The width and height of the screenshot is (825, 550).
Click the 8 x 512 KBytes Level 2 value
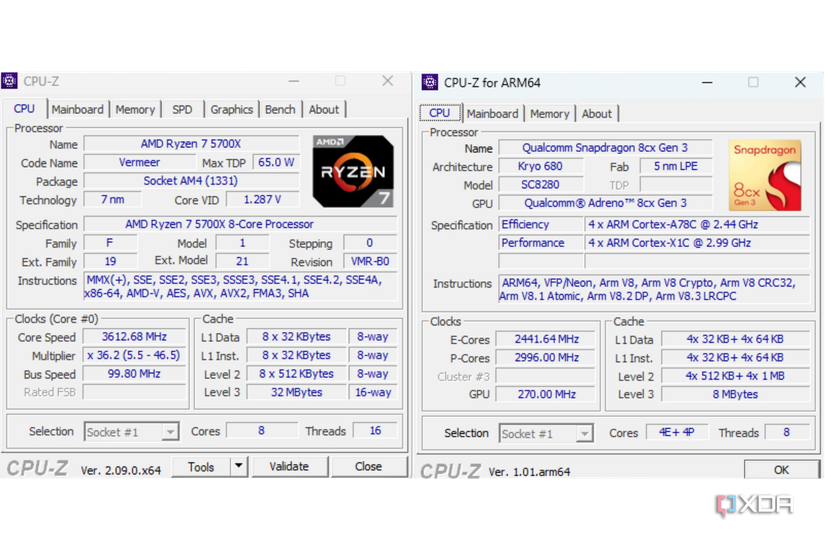[x=297, y=374]
